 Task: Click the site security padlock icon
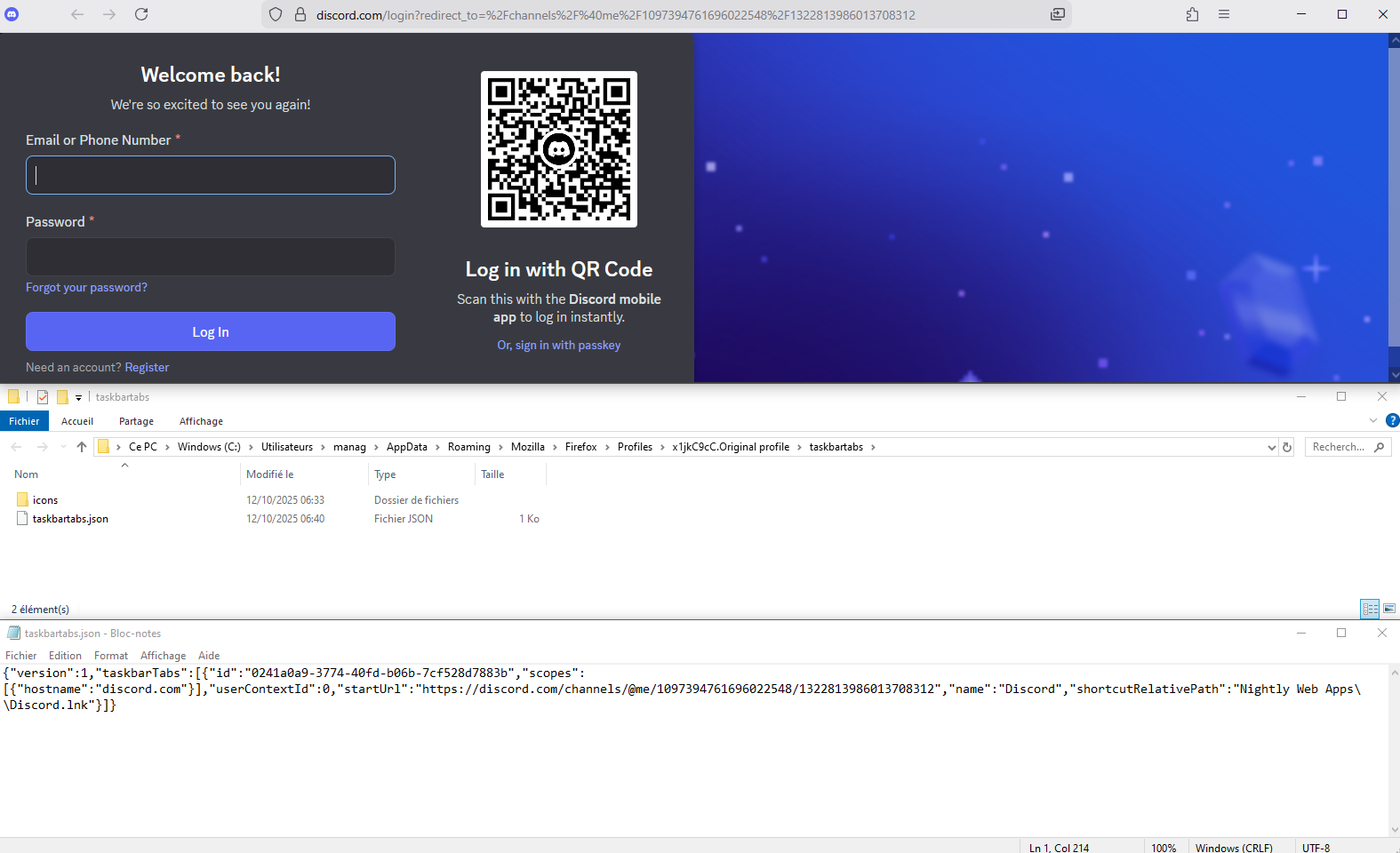point(300,14)
